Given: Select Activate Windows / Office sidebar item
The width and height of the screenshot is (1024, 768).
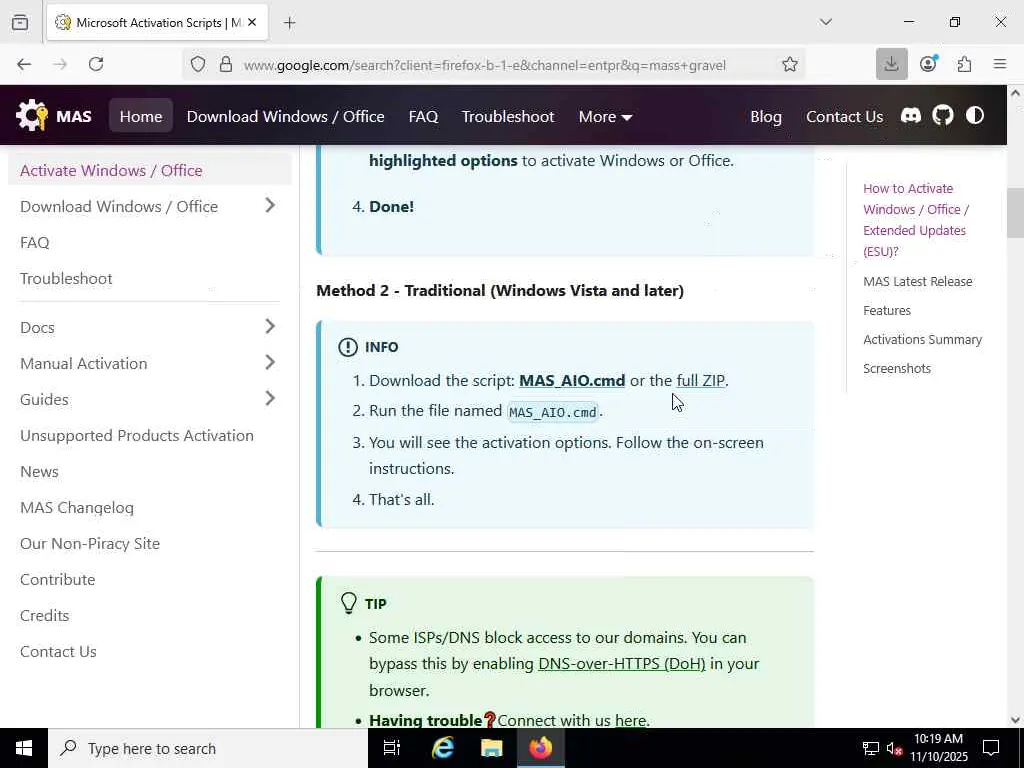Looking at the screenshot, I should tap(150, 170).
